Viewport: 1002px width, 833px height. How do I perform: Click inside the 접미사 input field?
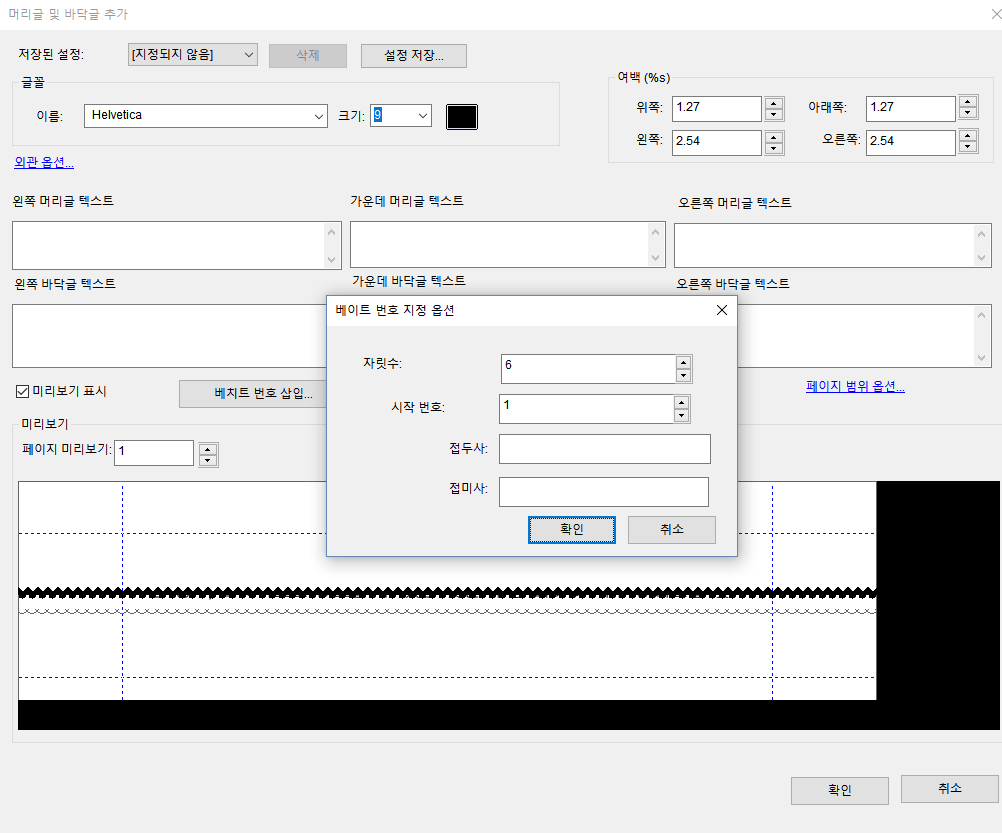604,491
